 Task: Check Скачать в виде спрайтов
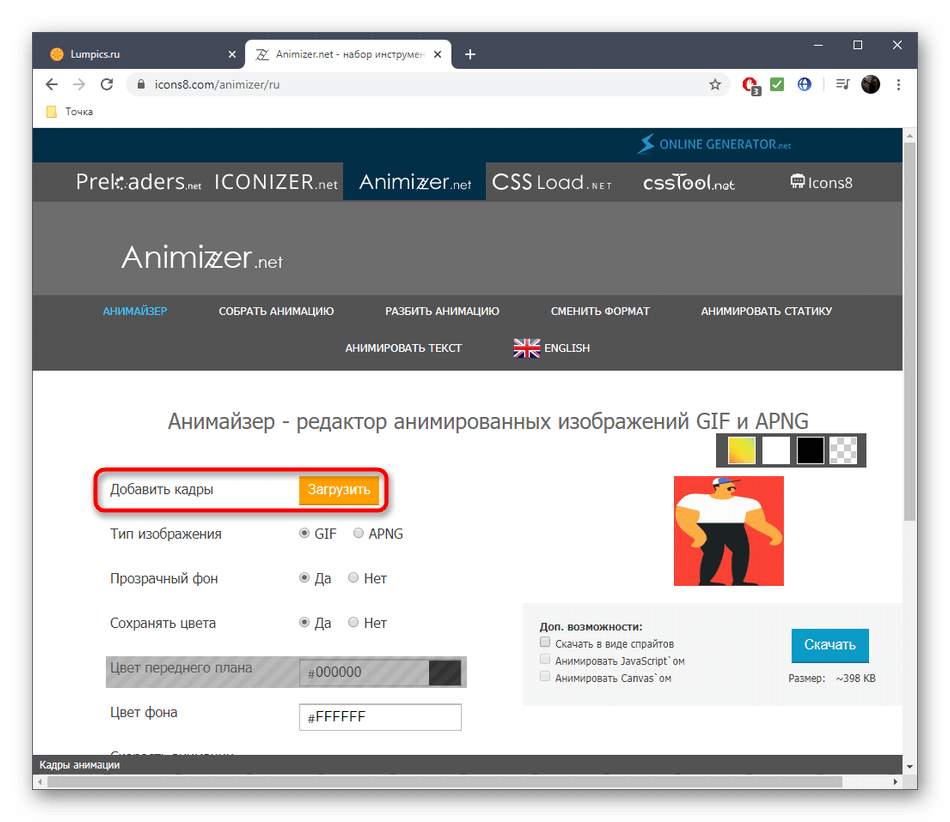click(545, 642)
